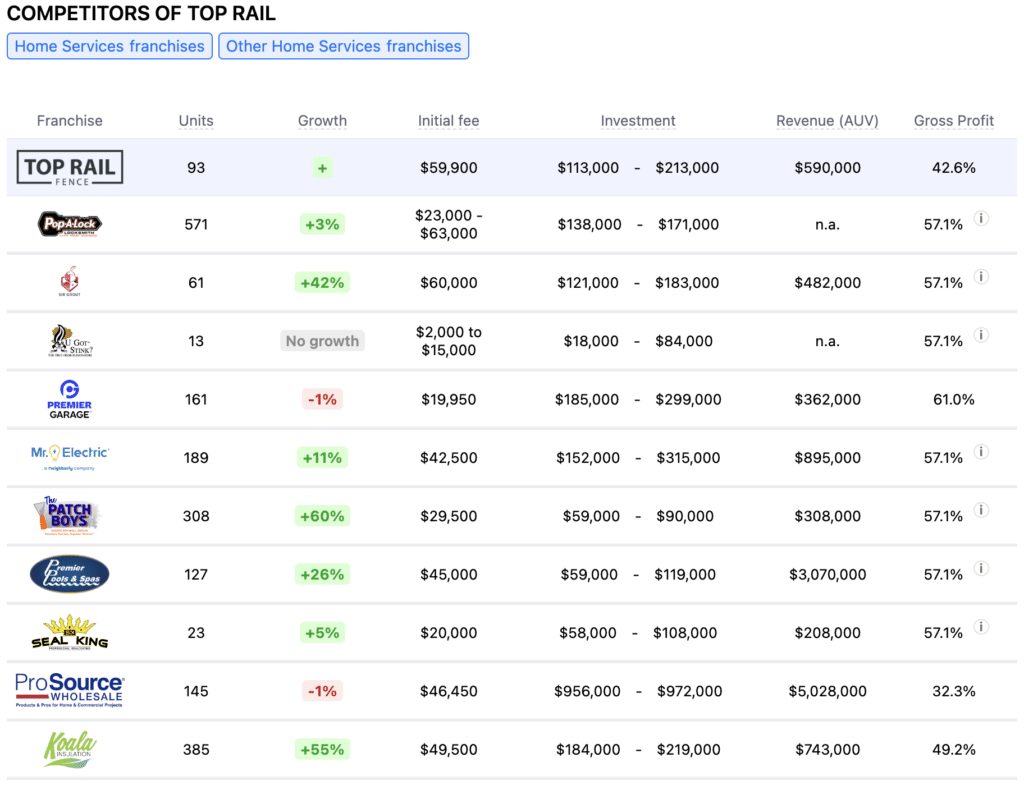Screen dimensions: 1024x790
Task: Click the No growth badge
Action: pyautogui.click(x=322, y=341)
